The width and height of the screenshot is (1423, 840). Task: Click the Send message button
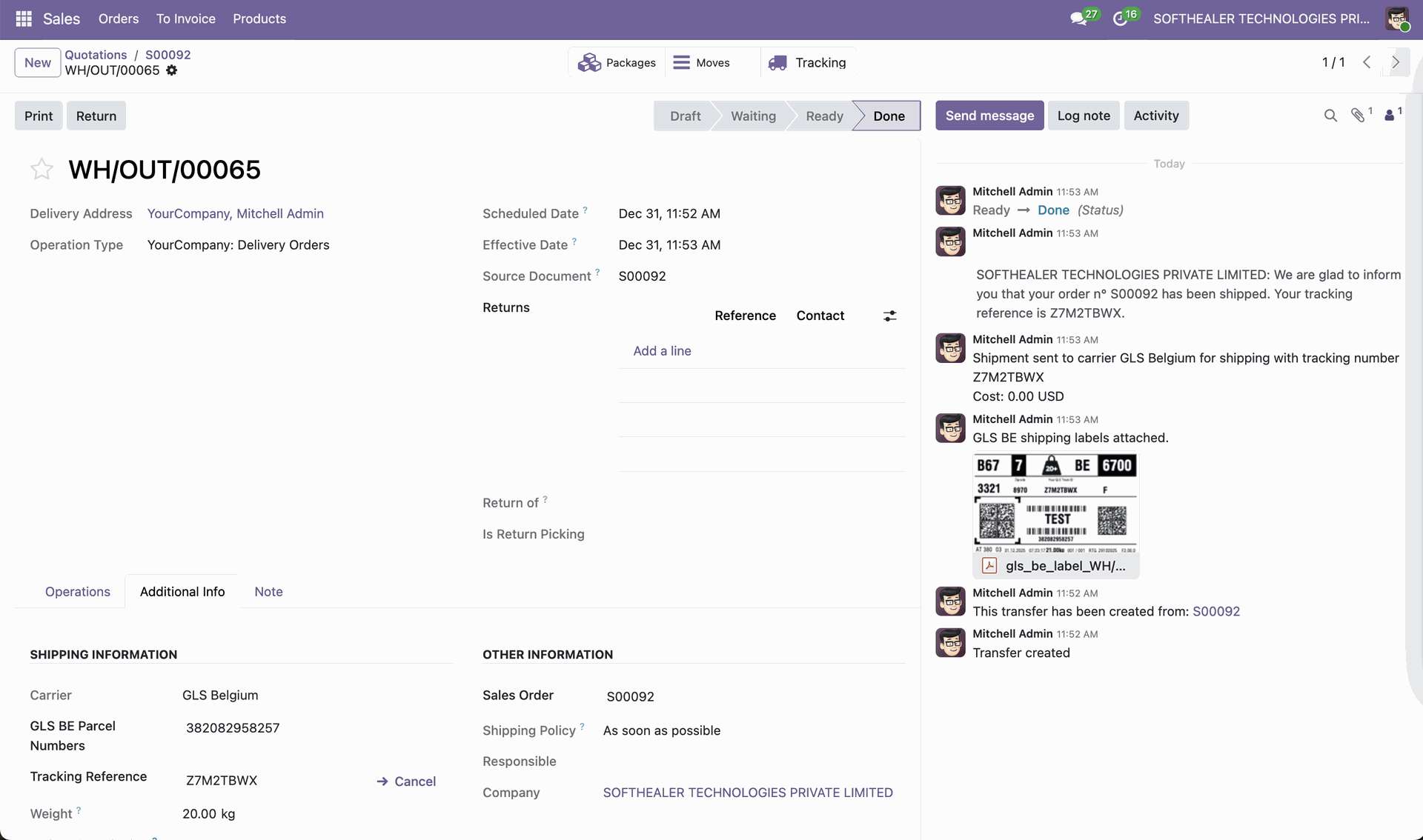[x=989, y=116]
